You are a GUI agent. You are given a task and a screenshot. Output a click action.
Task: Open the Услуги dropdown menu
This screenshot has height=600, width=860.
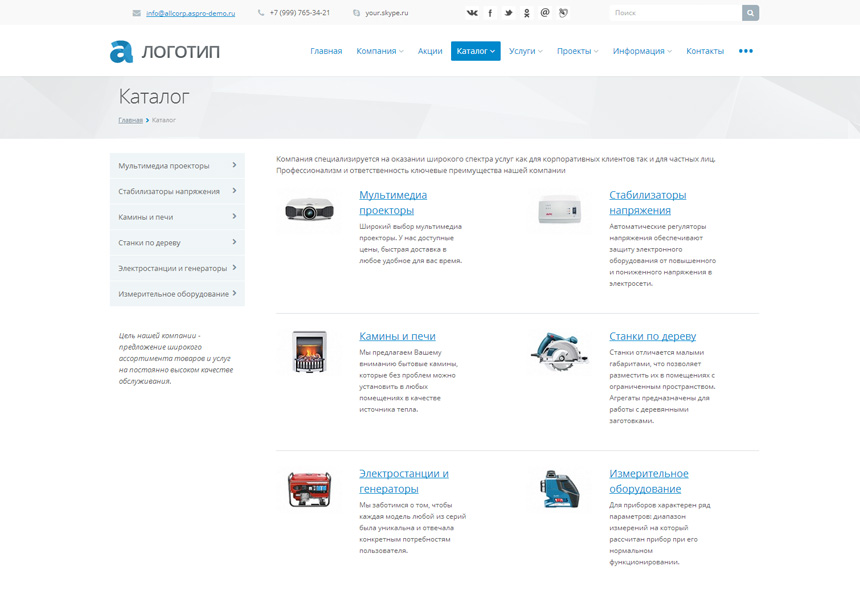pyautogui.click(x=525, y=51)
